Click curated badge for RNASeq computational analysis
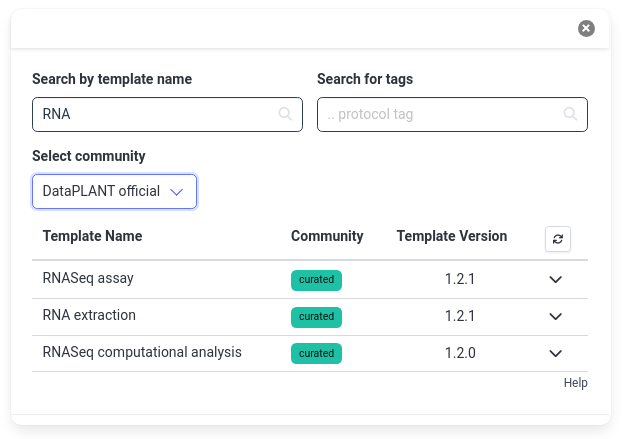The width and height of the screenshot is (627, 439). [316, 353]
